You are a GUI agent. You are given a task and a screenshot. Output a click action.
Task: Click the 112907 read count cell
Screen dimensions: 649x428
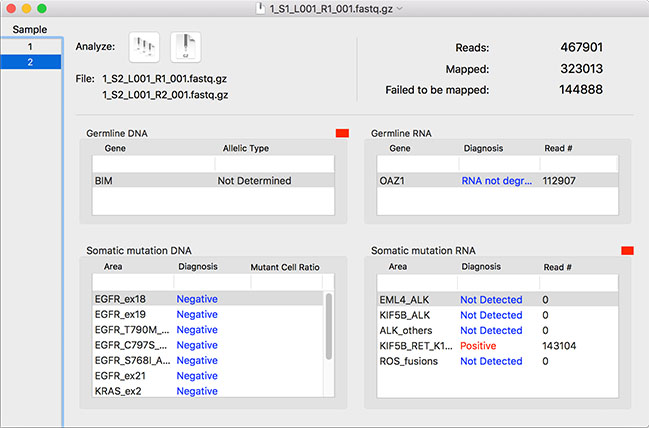point(559,180)
